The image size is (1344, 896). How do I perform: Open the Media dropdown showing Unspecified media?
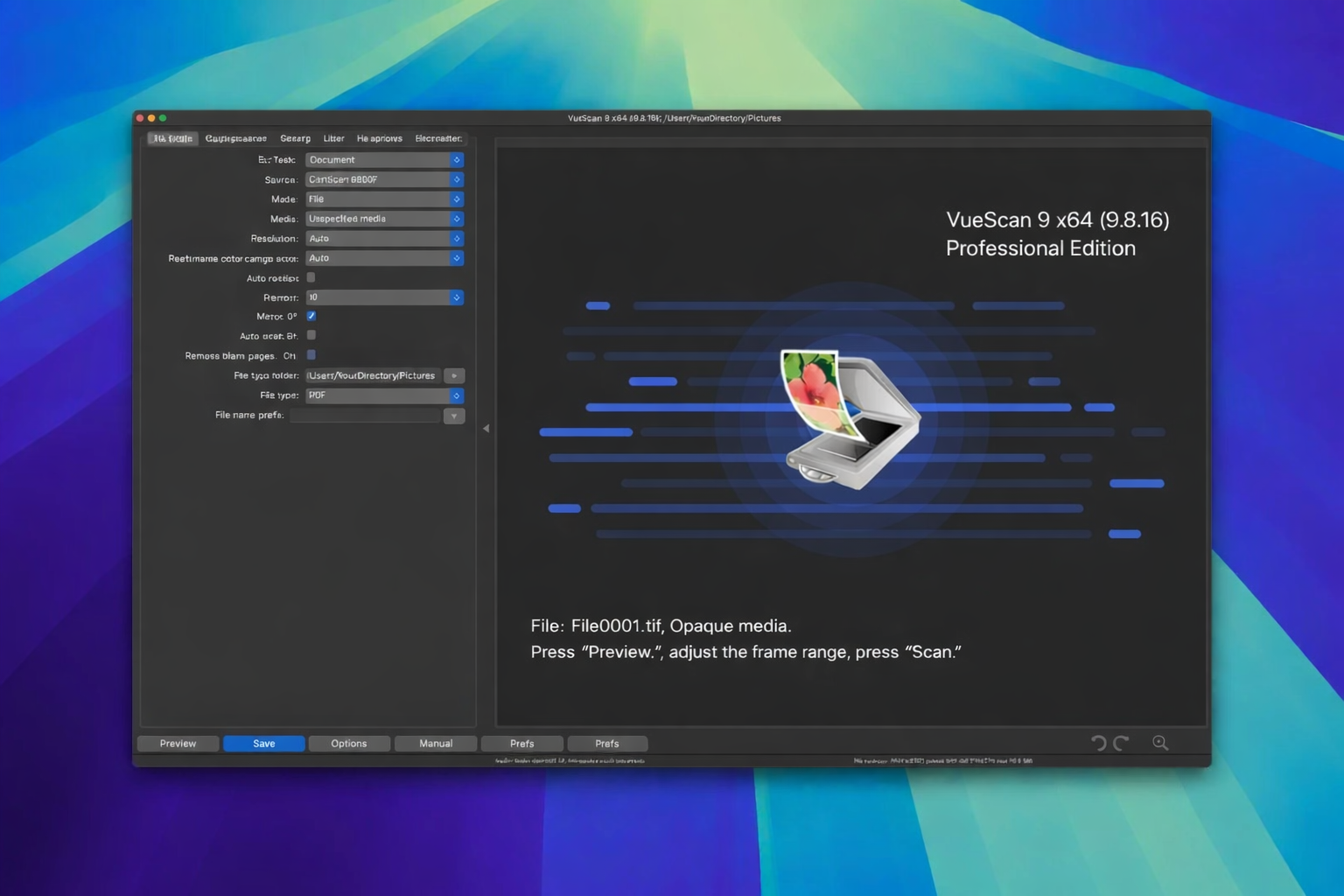(x=384, y=219)
